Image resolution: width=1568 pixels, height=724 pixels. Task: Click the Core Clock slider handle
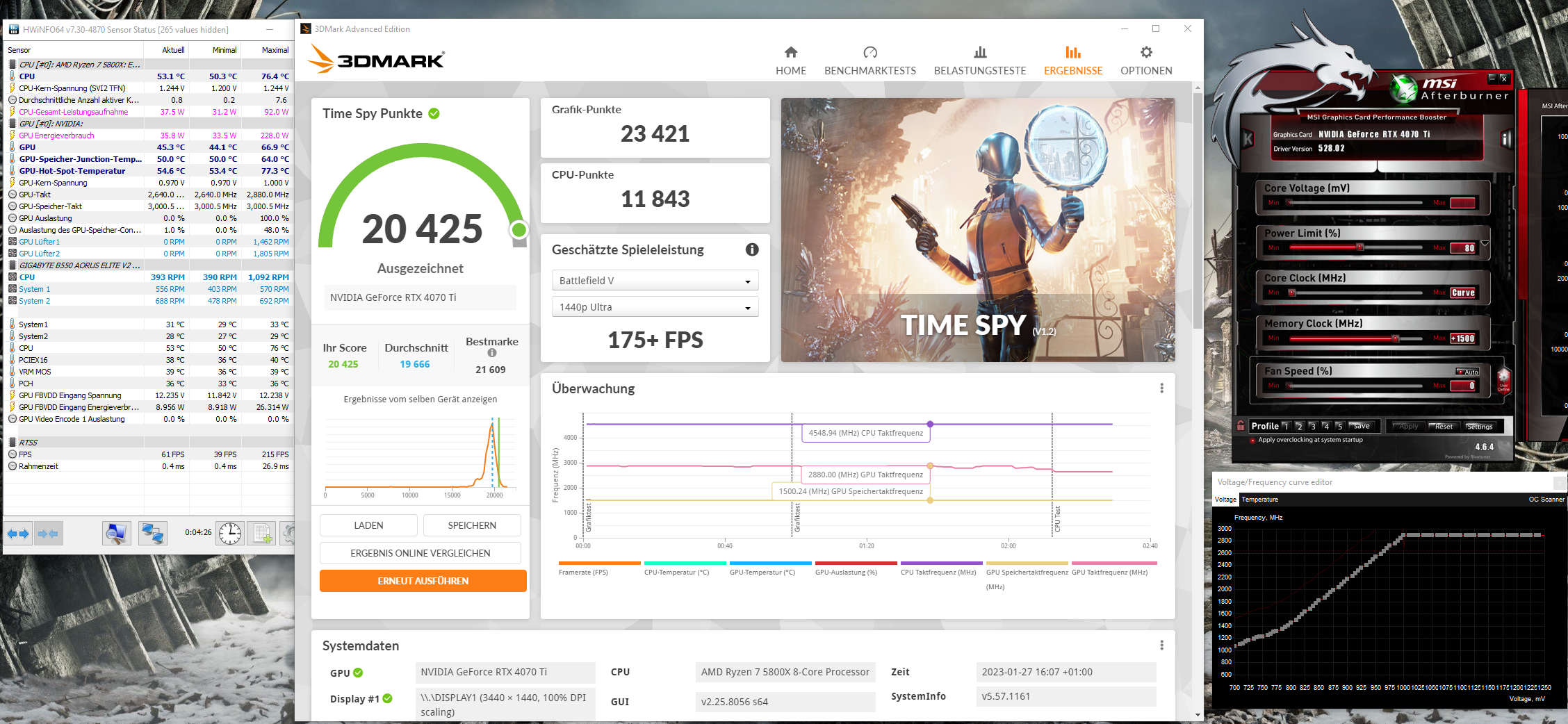click(1292, 293)
